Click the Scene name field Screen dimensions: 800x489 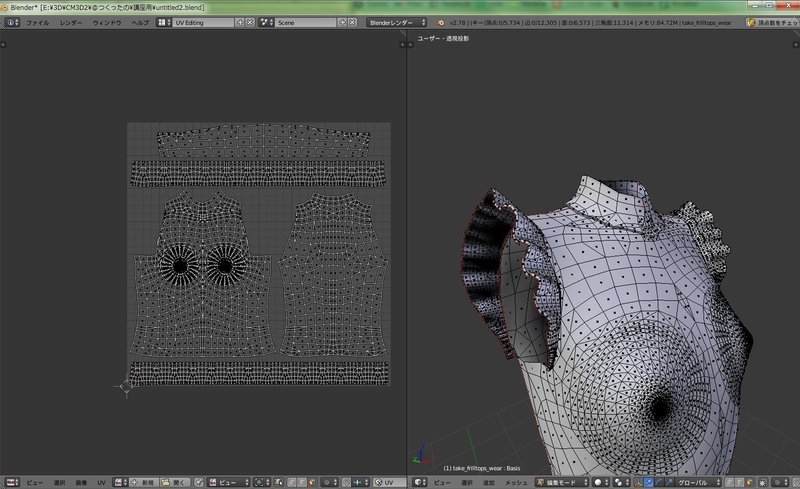[x=306, y=22]
